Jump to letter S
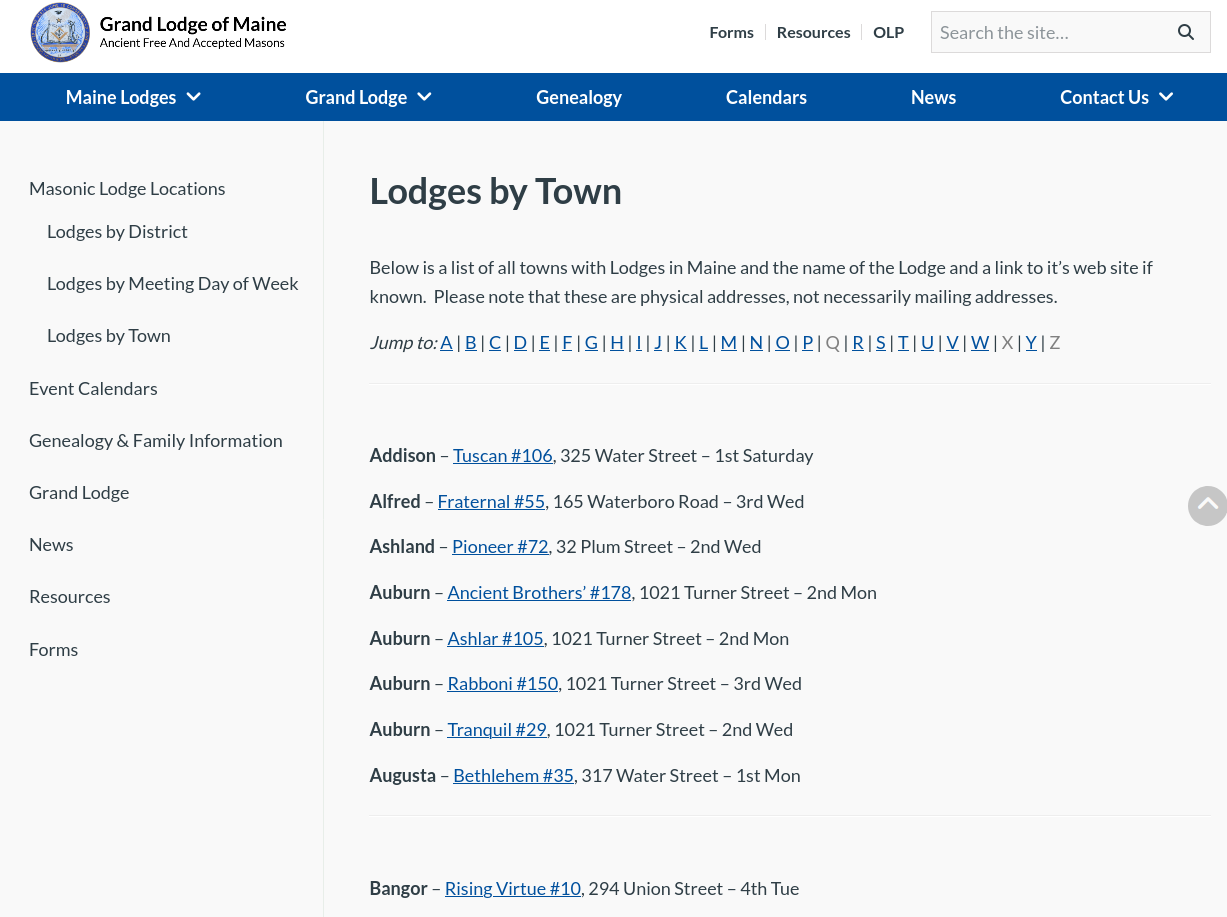The height and width of the screenshot is (917, 1227). [x=881, y=342]
